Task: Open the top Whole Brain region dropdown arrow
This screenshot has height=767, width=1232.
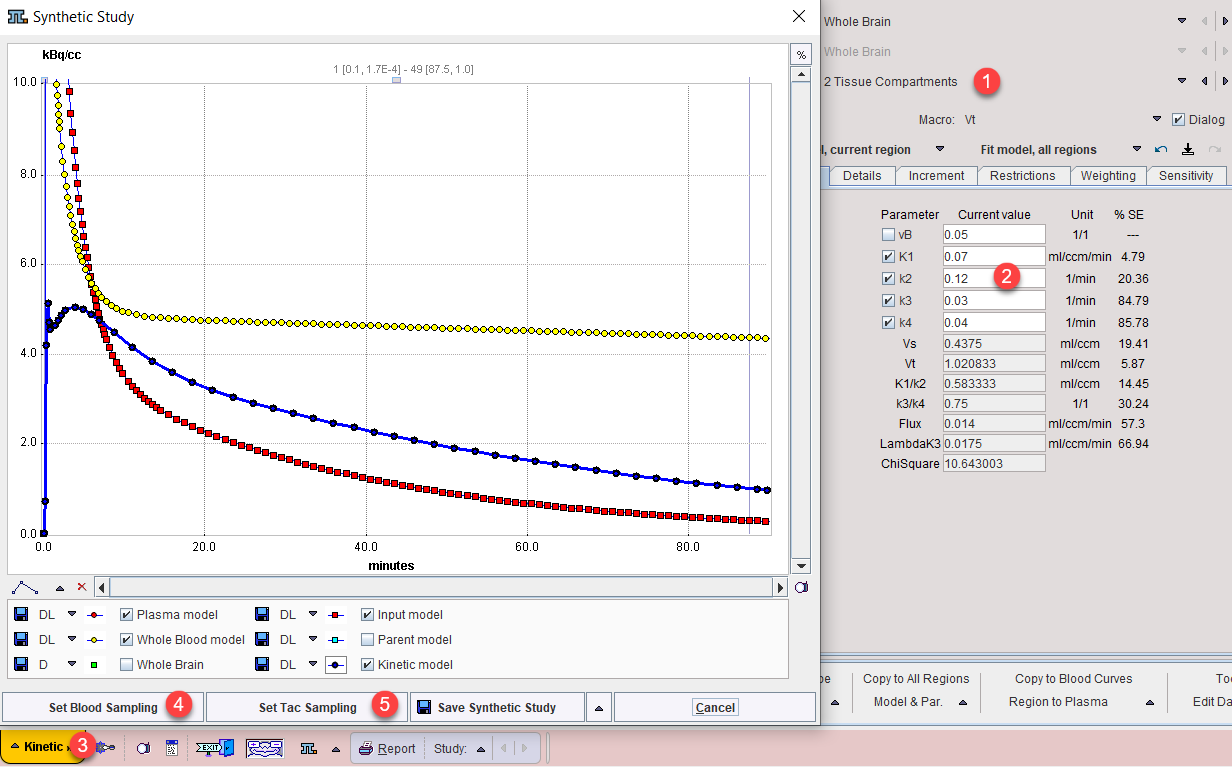Action: 1182,22
